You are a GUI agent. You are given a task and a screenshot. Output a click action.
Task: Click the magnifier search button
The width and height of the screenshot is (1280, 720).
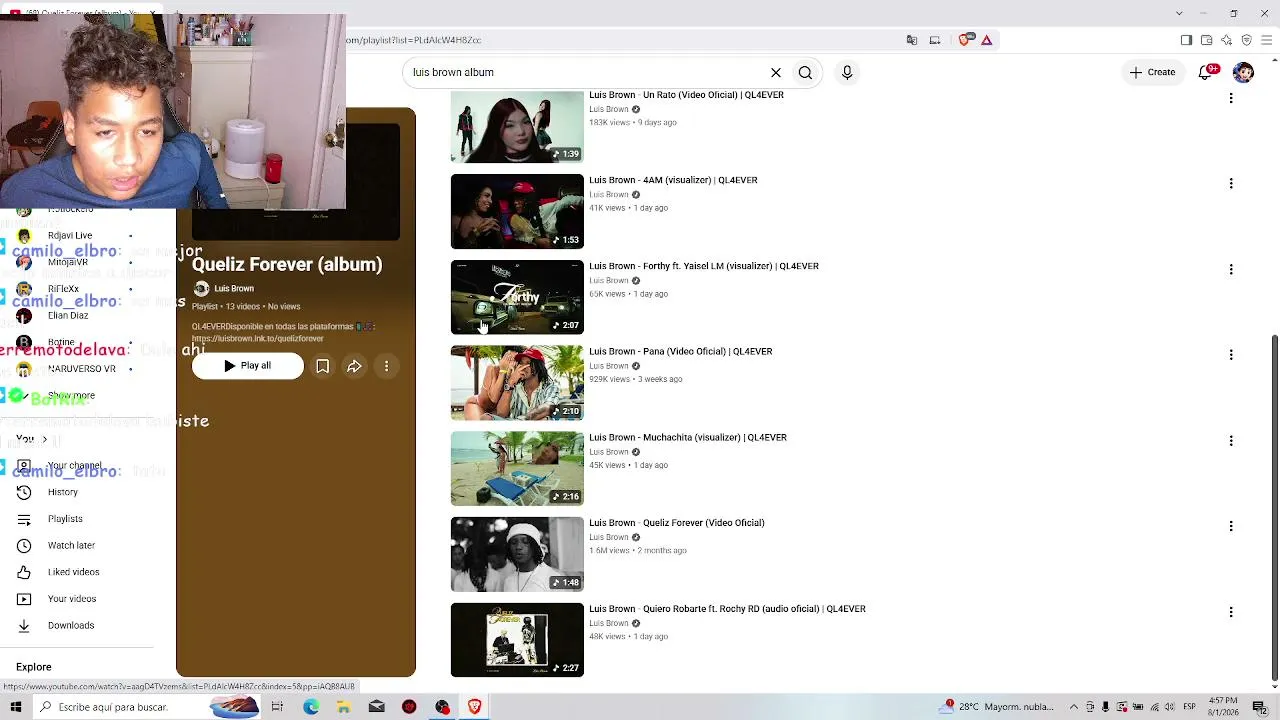coord(805,72)
